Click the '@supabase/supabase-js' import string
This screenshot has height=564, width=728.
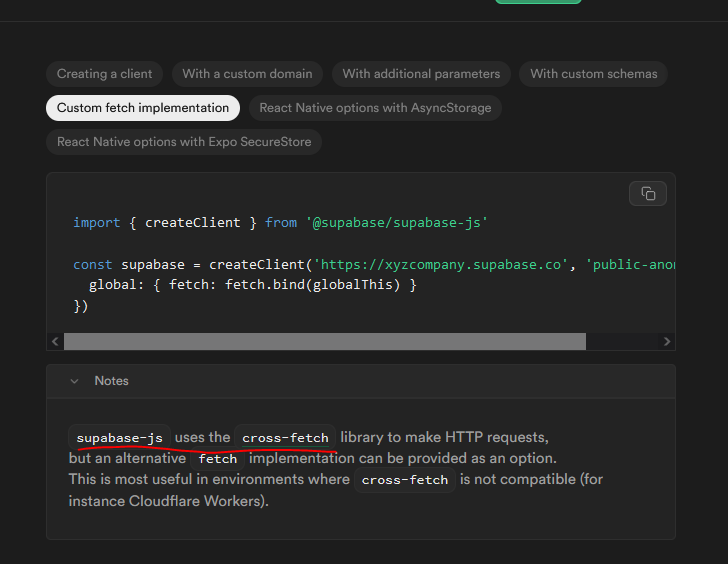(400, 222)
